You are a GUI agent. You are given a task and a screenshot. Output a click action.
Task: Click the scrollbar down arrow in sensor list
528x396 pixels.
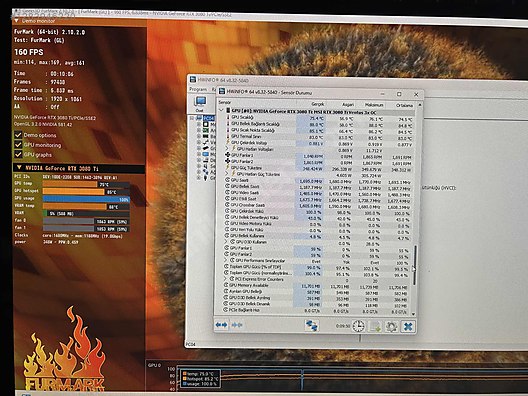click(414, 314)
